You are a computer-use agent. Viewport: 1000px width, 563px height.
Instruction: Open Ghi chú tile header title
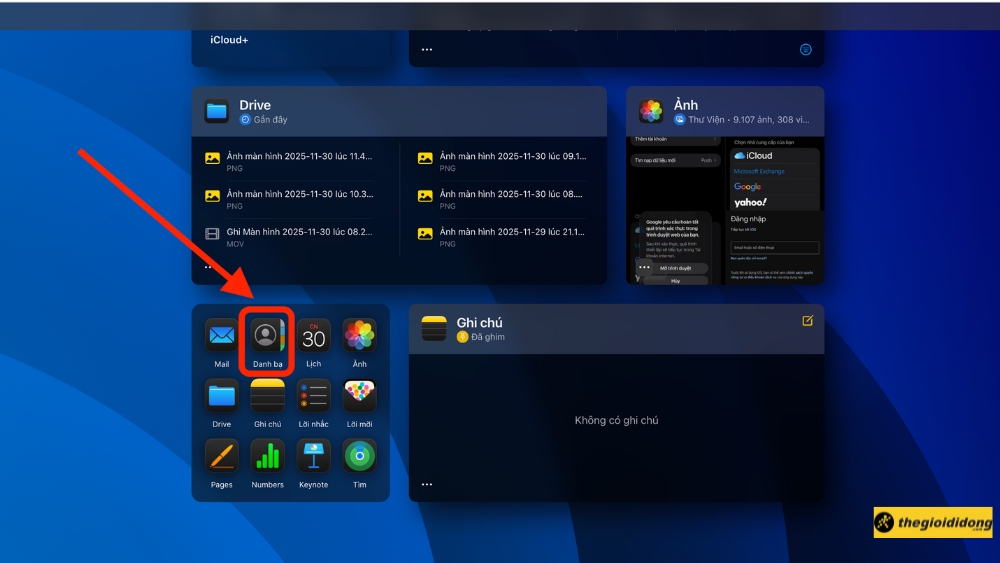479,322
